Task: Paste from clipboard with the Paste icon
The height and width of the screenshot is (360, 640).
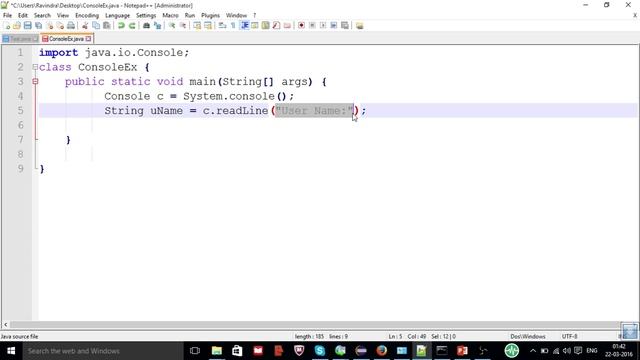Action: (107, 26)
